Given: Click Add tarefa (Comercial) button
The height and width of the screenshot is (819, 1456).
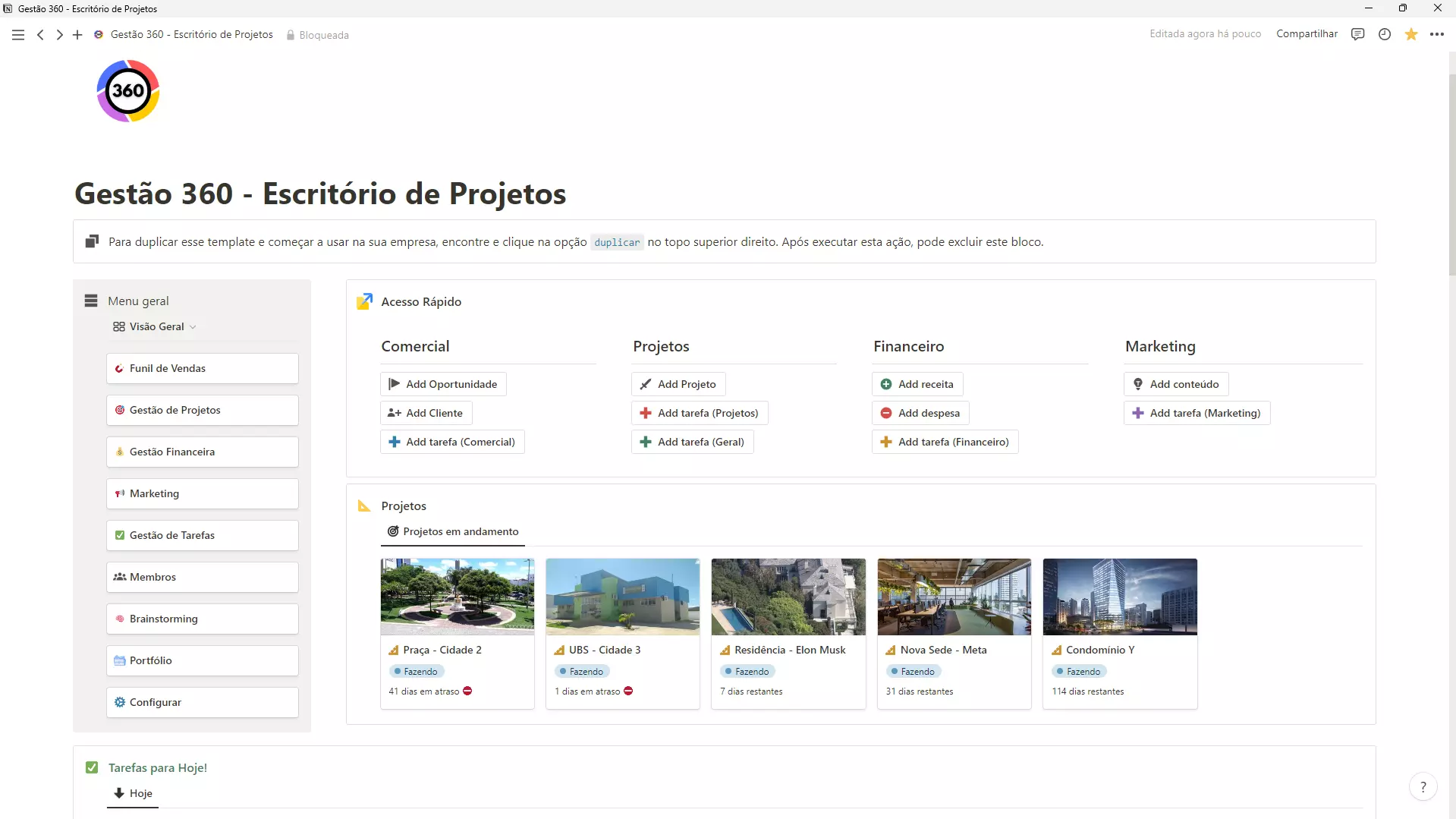Looking at the screenshot, I should pos(452,442).
